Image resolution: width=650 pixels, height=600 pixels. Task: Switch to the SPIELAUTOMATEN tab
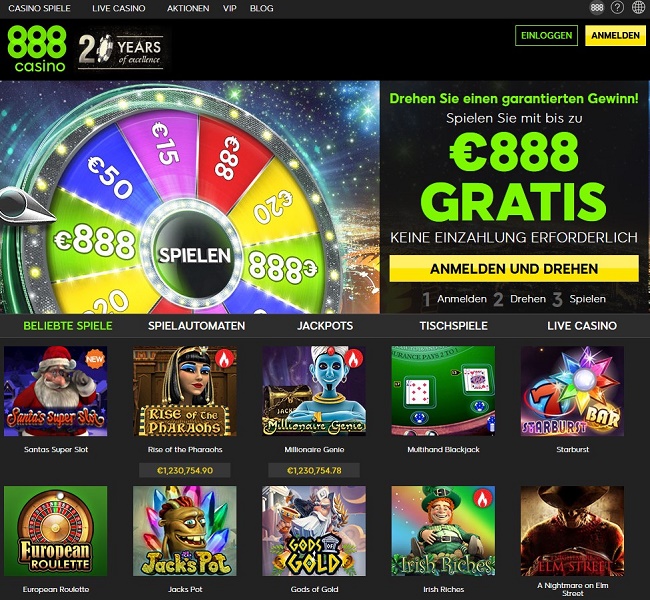coord(196,326)
